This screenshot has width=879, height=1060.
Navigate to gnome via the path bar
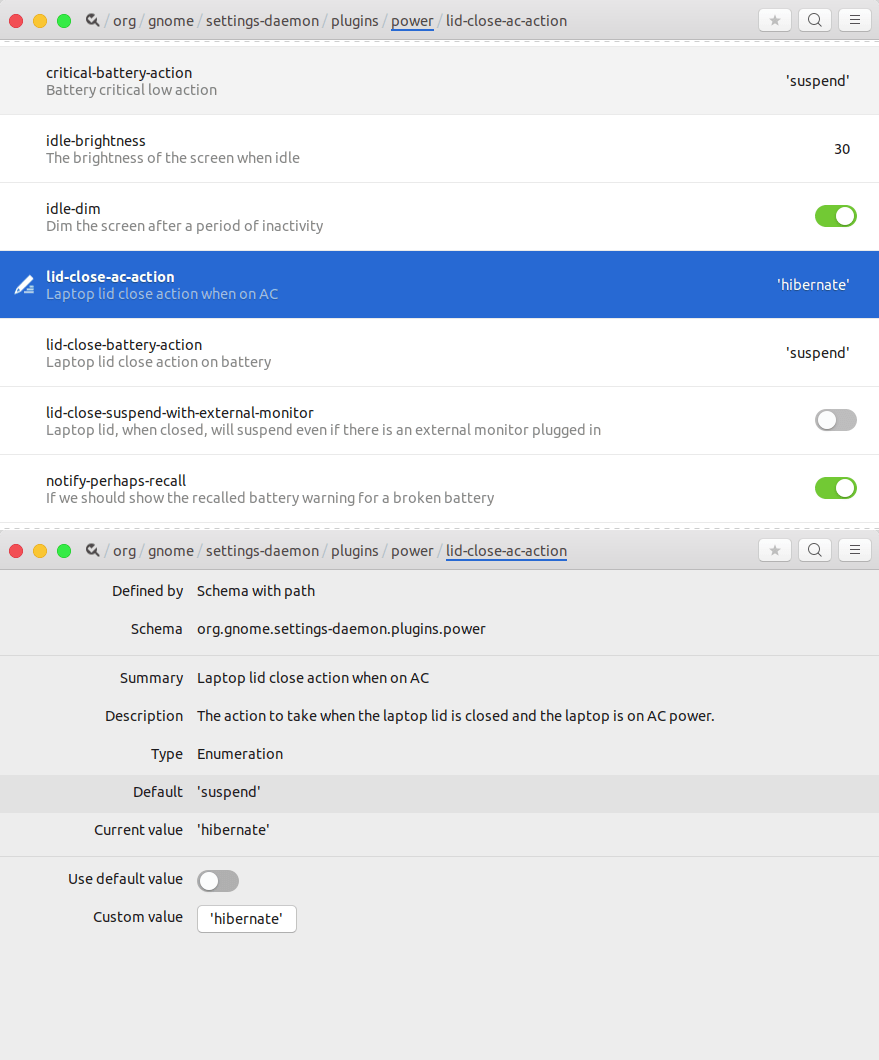pos(170,20)
